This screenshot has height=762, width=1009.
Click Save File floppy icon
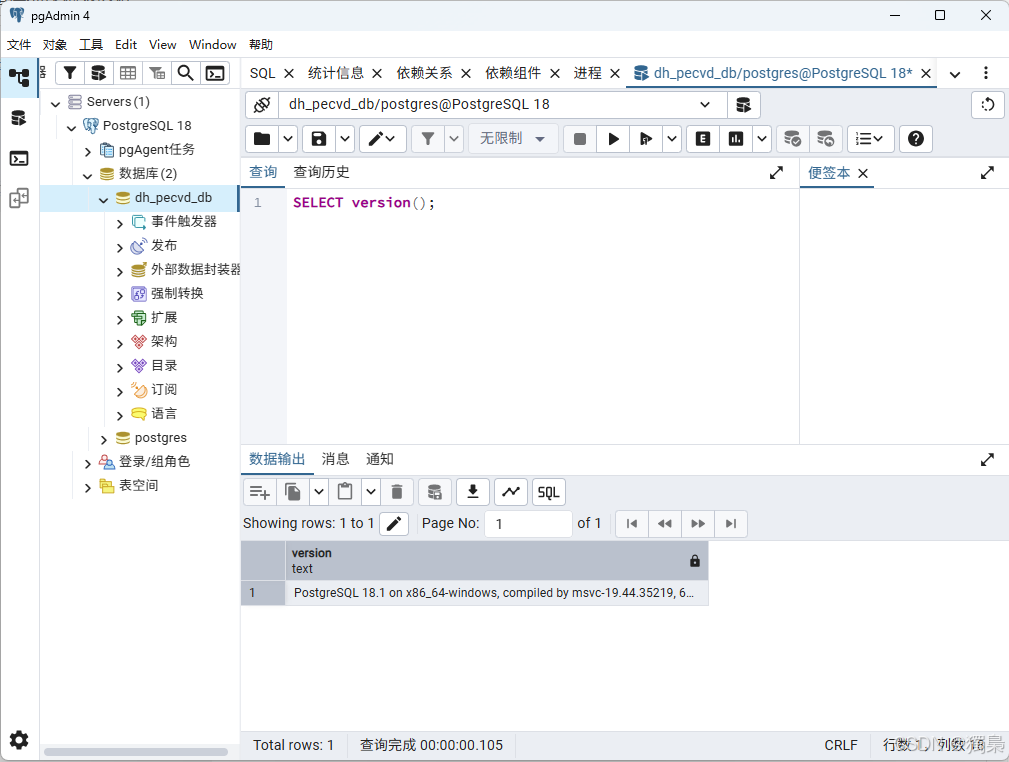[x=319, y=138]
